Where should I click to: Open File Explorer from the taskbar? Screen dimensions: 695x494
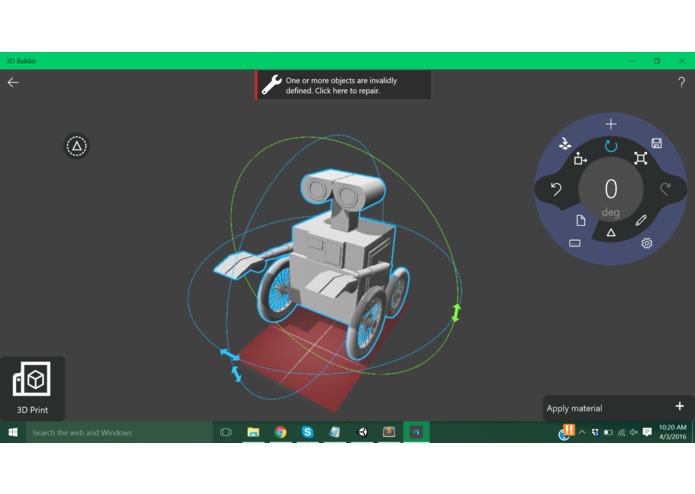tap(253, 432)
